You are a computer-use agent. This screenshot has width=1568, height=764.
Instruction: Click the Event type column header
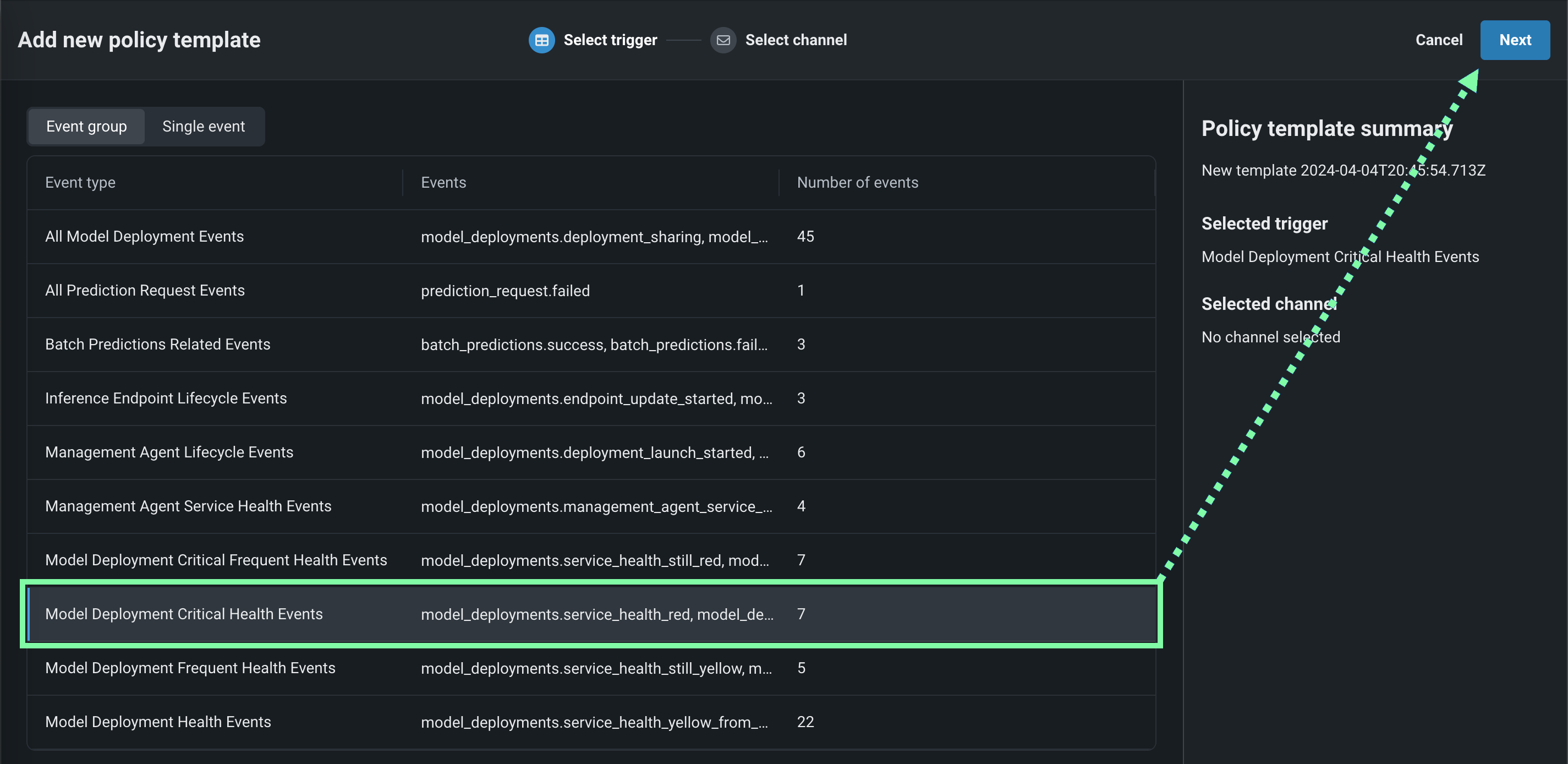click(80, 182)
